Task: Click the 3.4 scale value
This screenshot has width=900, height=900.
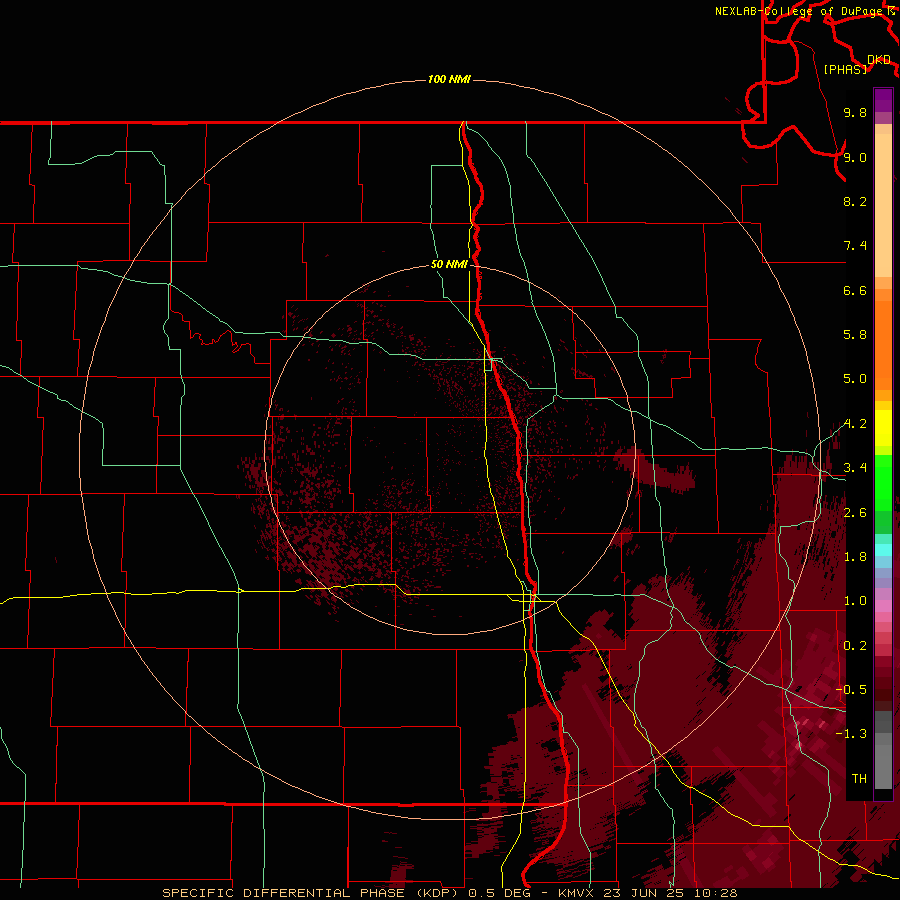Action: (855, 468)
